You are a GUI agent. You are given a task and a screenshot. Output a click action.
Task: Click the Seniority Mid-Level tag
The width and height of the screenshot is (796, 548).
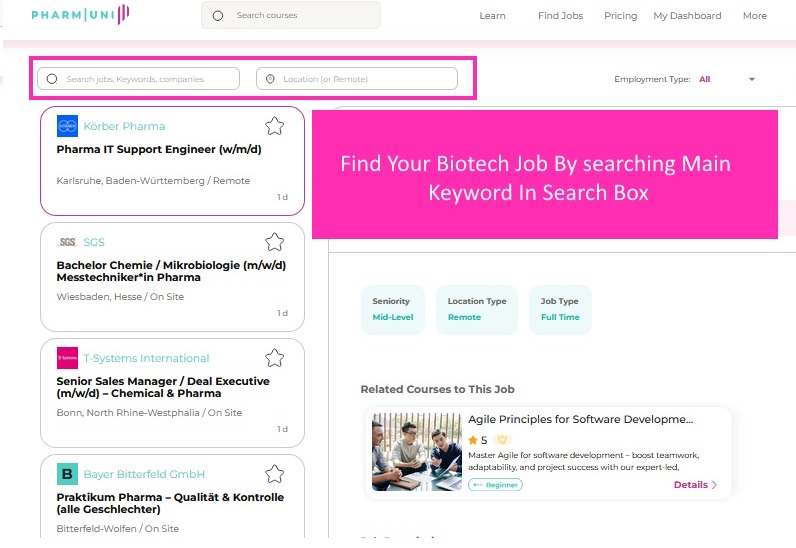[393, 309]
